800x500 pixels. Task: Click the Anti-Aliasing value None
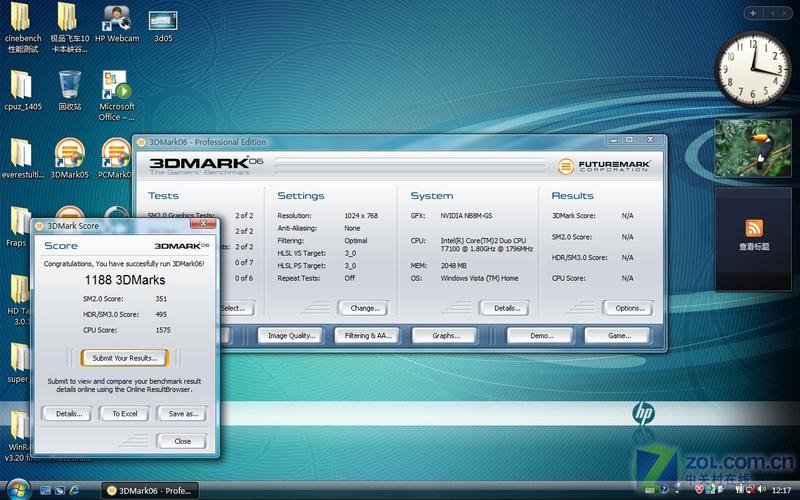pyautogui.click(x=352, y=229)
